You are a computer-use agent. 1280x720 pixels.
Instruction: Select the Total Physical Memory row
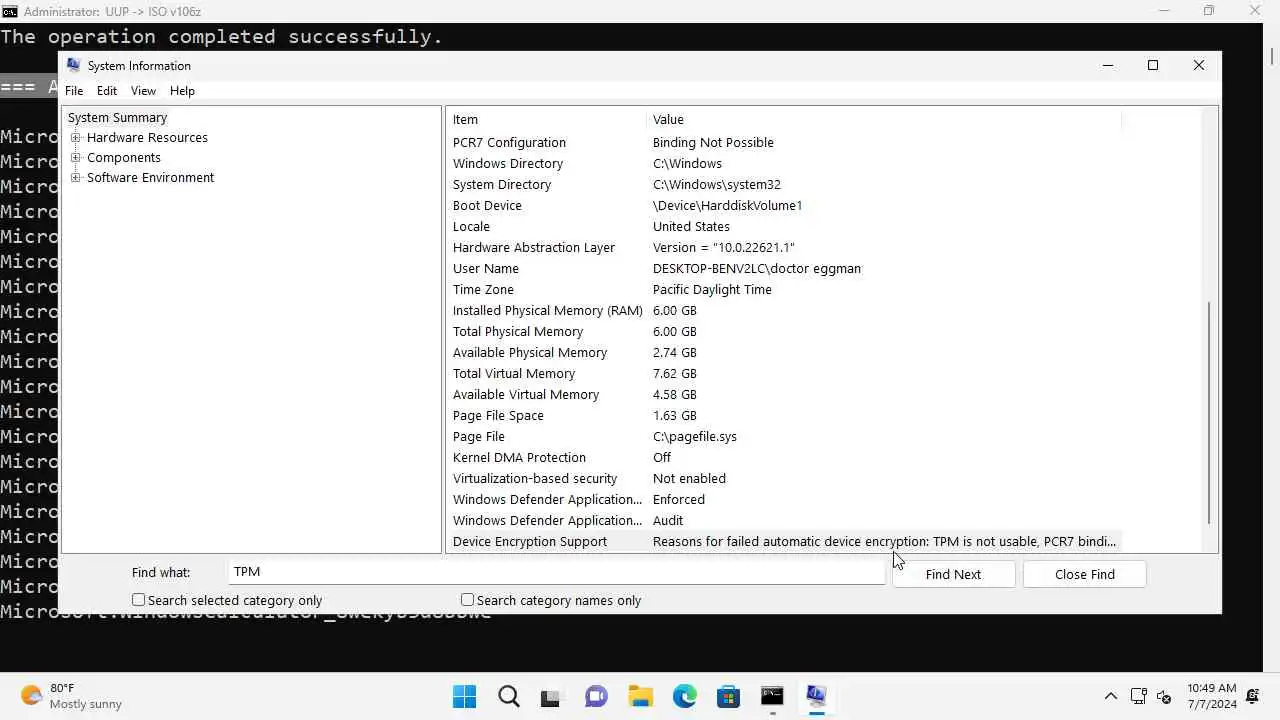(x=784, y=332)
